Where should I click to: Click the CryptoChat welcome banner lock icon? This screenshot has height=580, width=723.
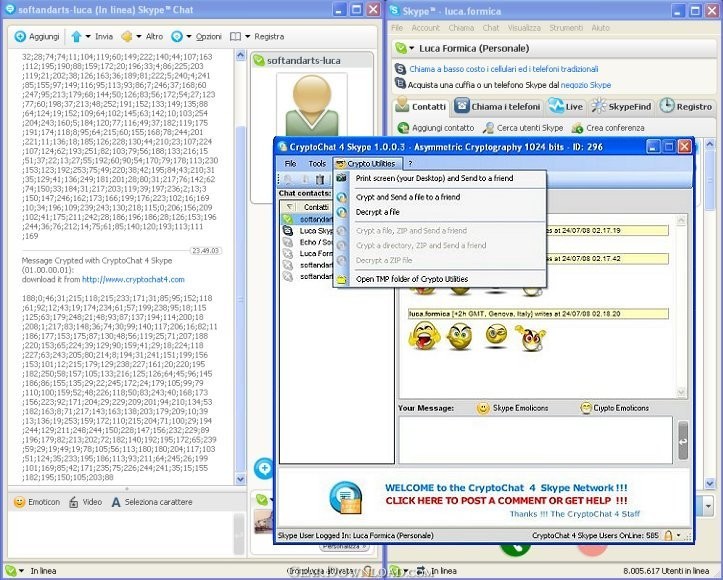click(346, 498)
